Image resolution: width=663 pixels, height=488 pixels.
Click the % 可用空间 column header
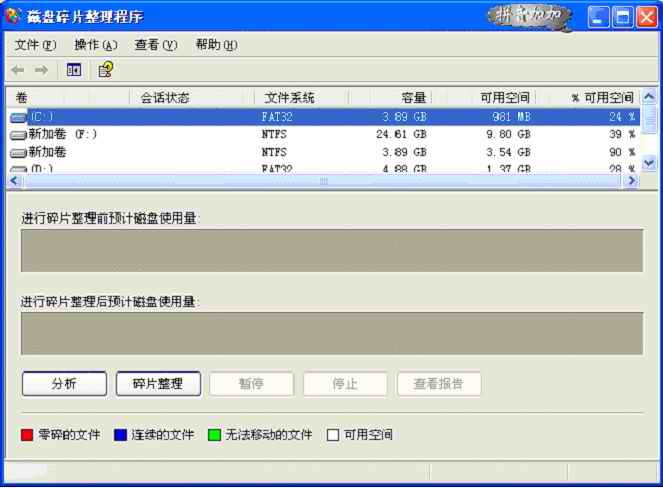[588, 98]
